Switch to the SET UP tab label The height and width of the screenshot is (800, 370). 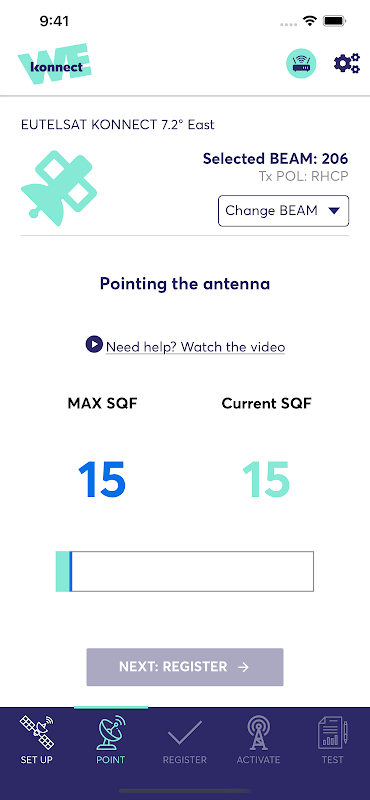(37, 760)
